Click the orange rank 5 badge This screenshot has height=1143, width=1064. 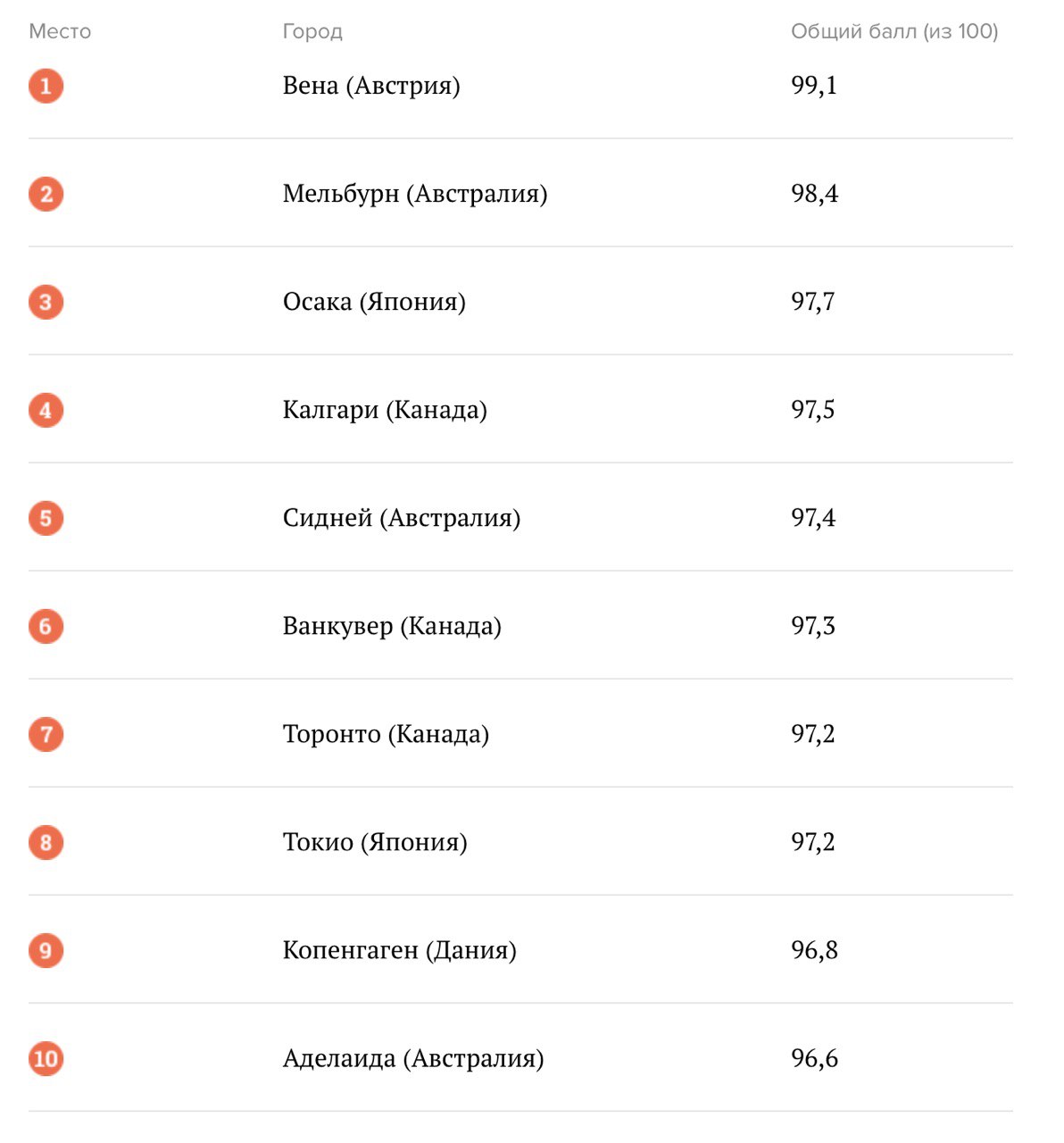[46, 518]
